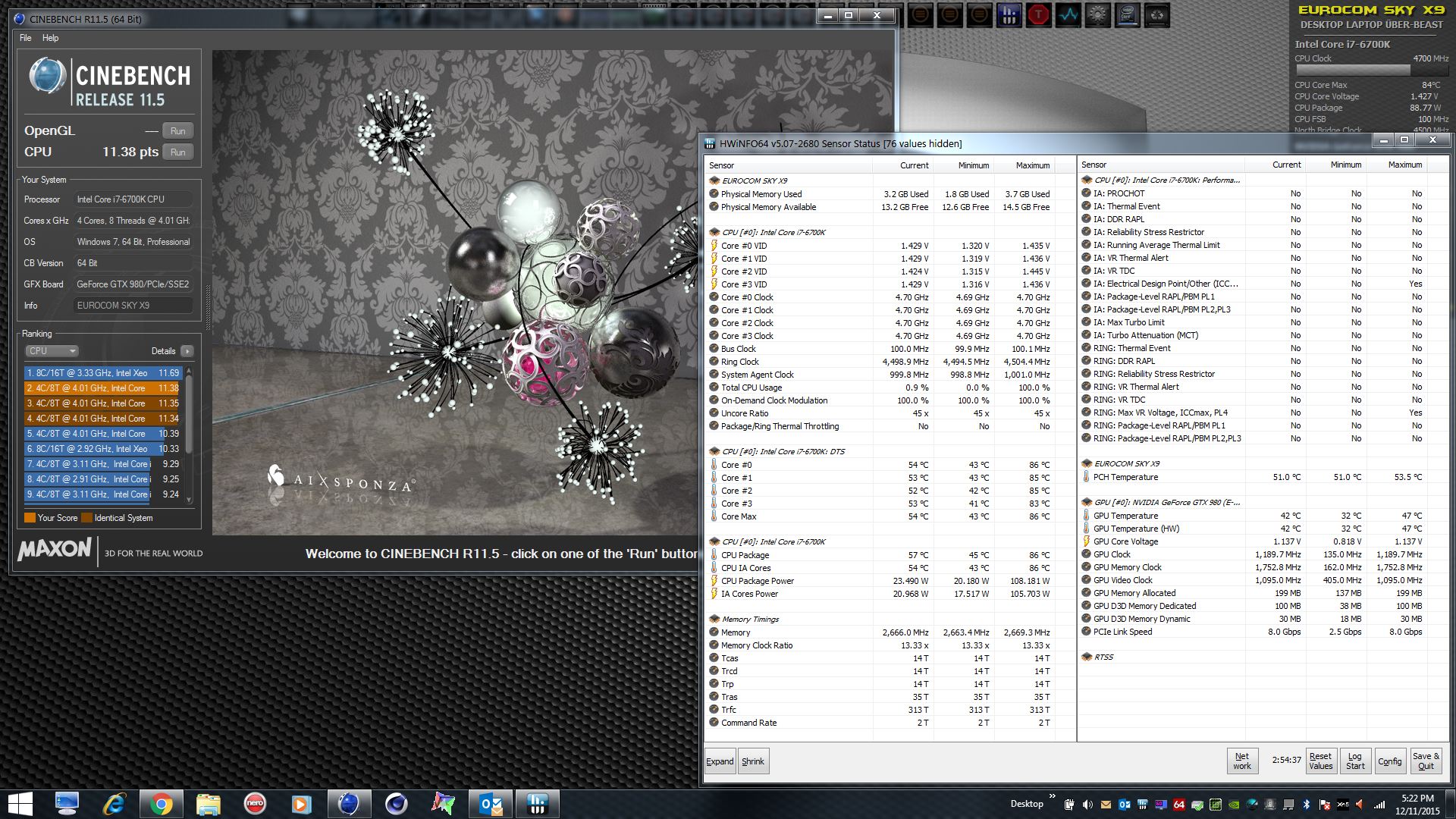Open Google Chrome from the taskbar
The height and width of the screenshot is (819, 1456).
(161, 803)
